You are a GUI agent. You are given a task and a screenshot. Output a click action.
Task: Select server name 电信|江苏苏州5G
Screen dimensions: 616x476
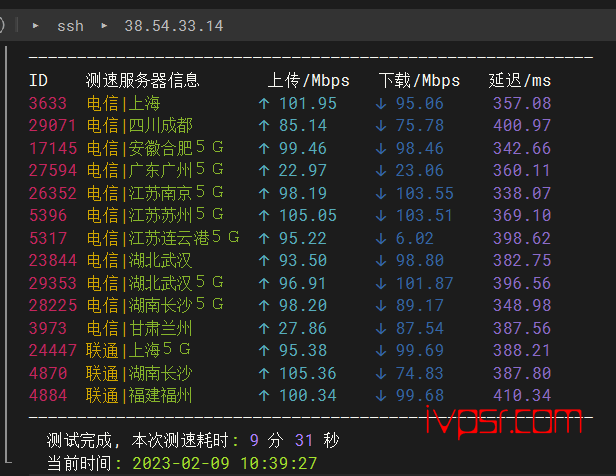155,215
